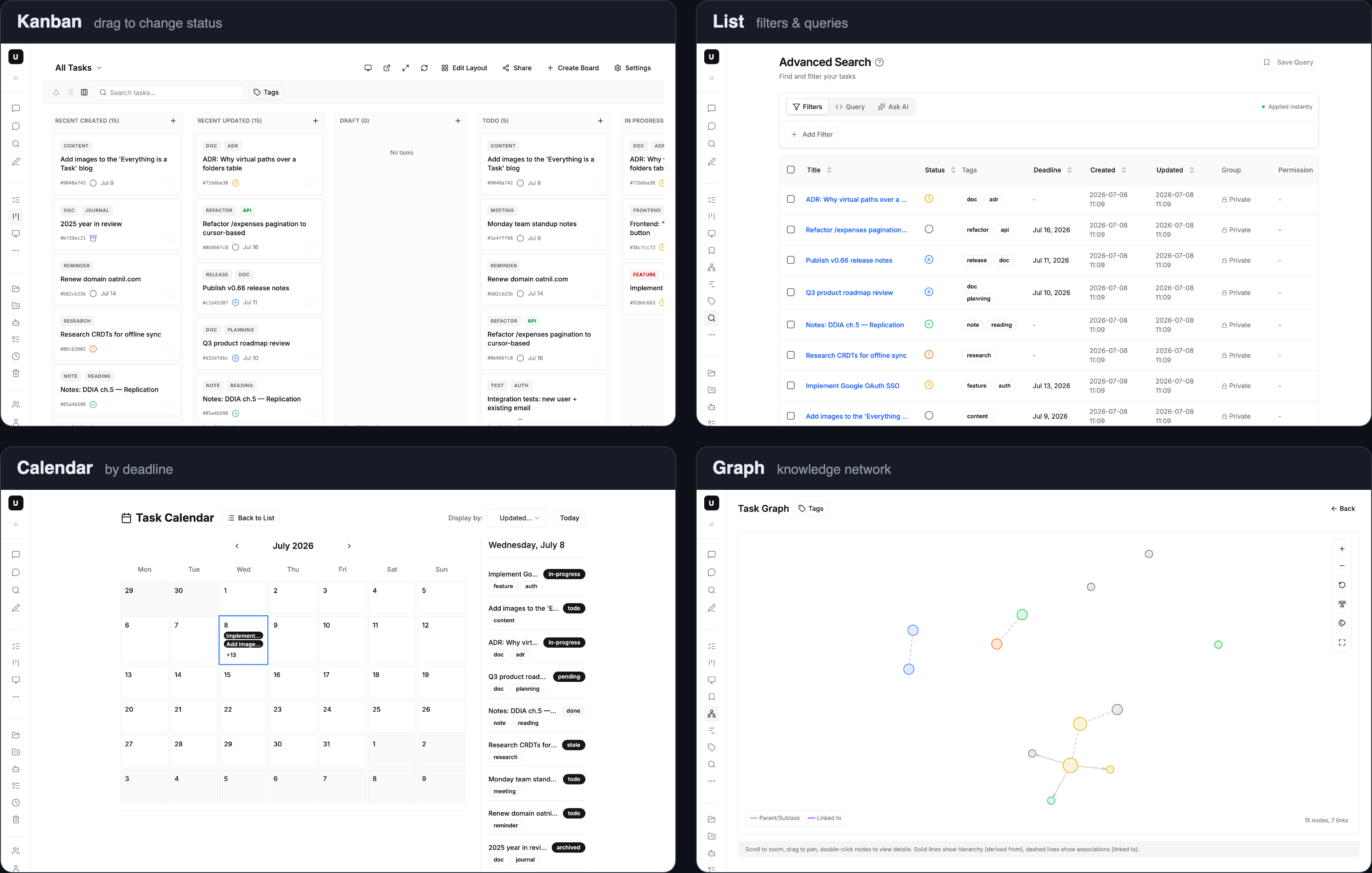Add a task to the Recent Created column
This screenshot has width=1372, height=873.
point(173,121)
